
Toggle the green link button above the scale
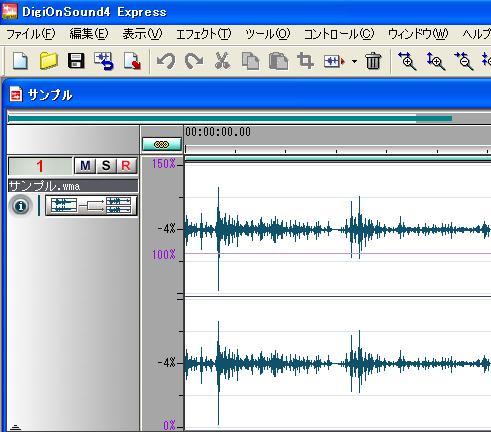click(162, 145)
